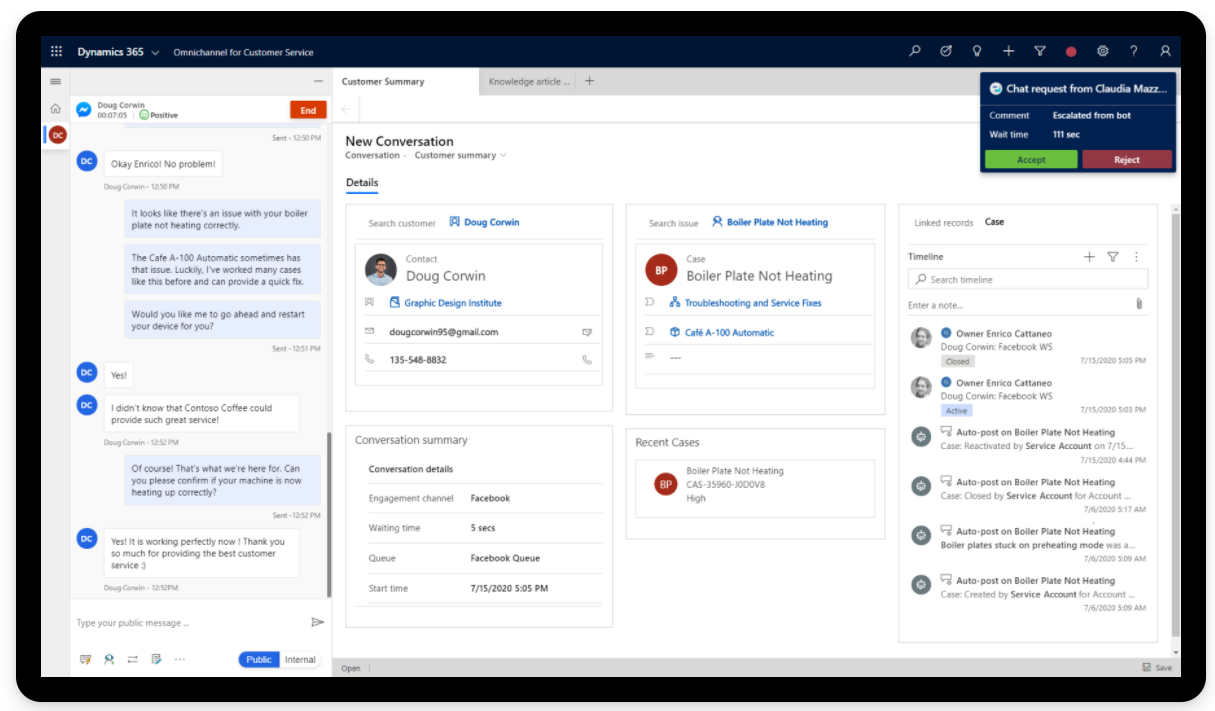Click the conversation panel vertical scrollbar
1215x711 pixels.
pyautogui.click(x=327, y=513)
